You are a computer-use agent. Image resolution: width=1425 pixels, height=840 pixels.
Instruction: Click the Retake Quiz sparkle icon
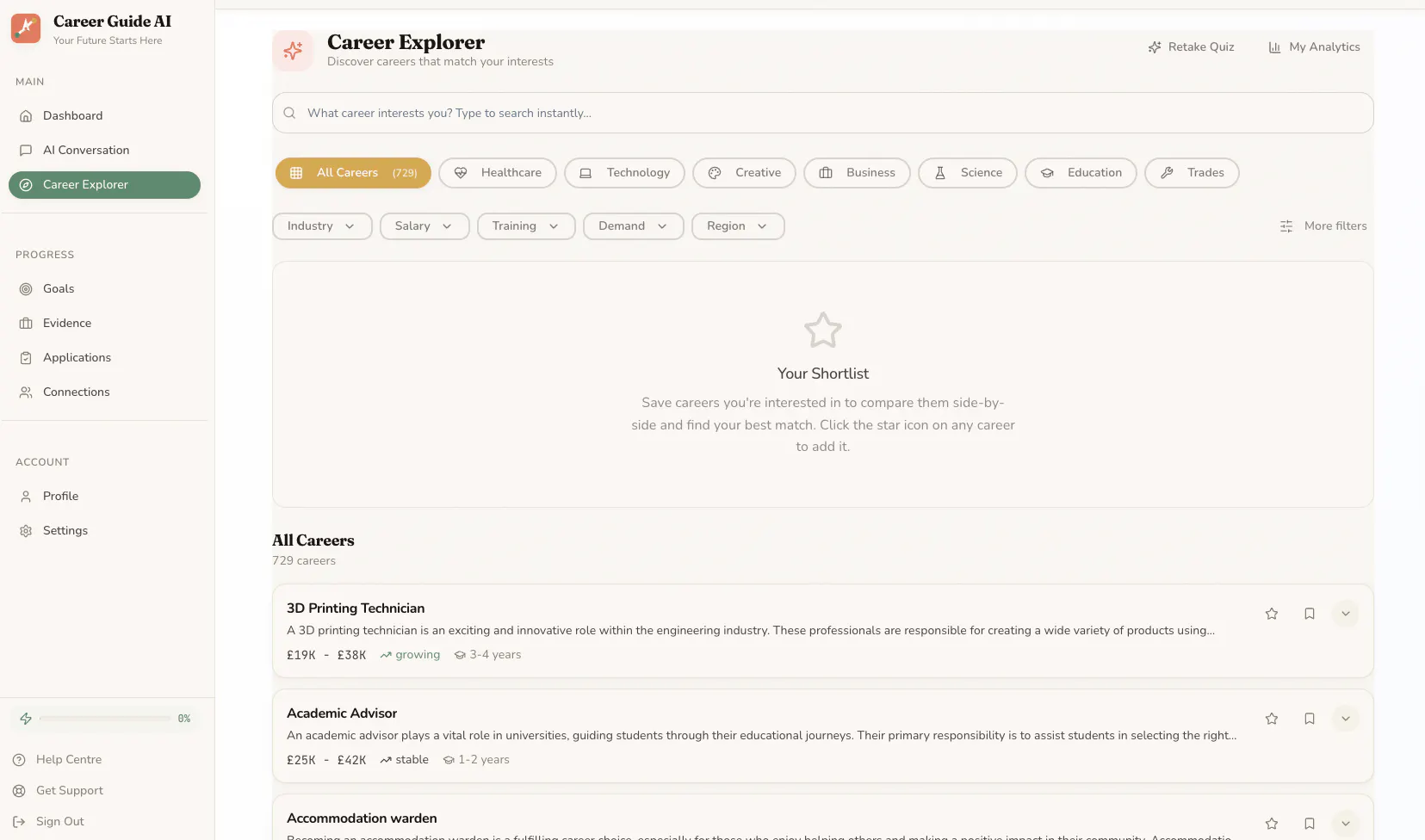pyautogui.click(x=1155, y=47)
